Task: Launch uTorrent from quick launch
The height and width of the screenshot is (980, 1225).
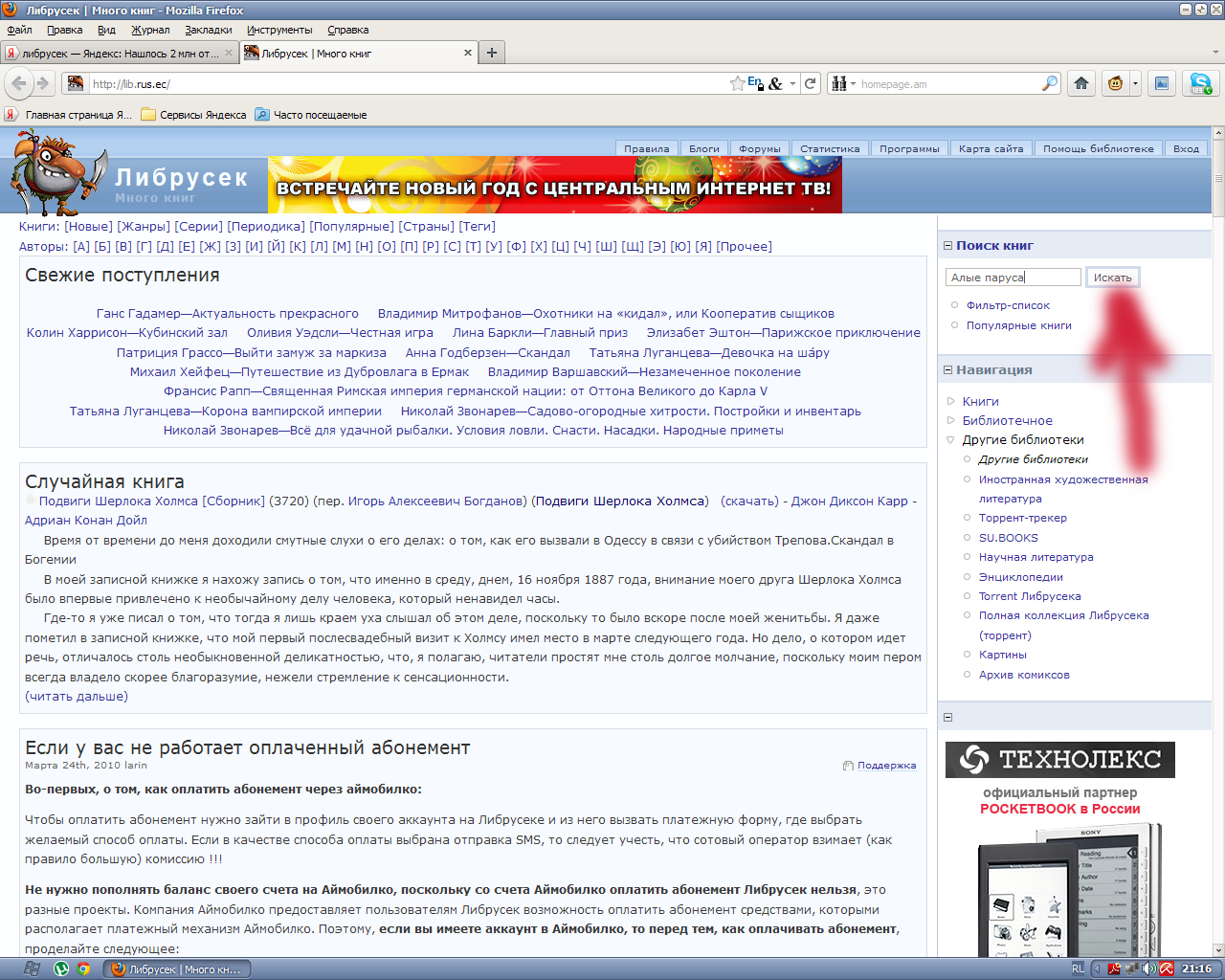Action: pyautogui.click(x=61, y=969)
